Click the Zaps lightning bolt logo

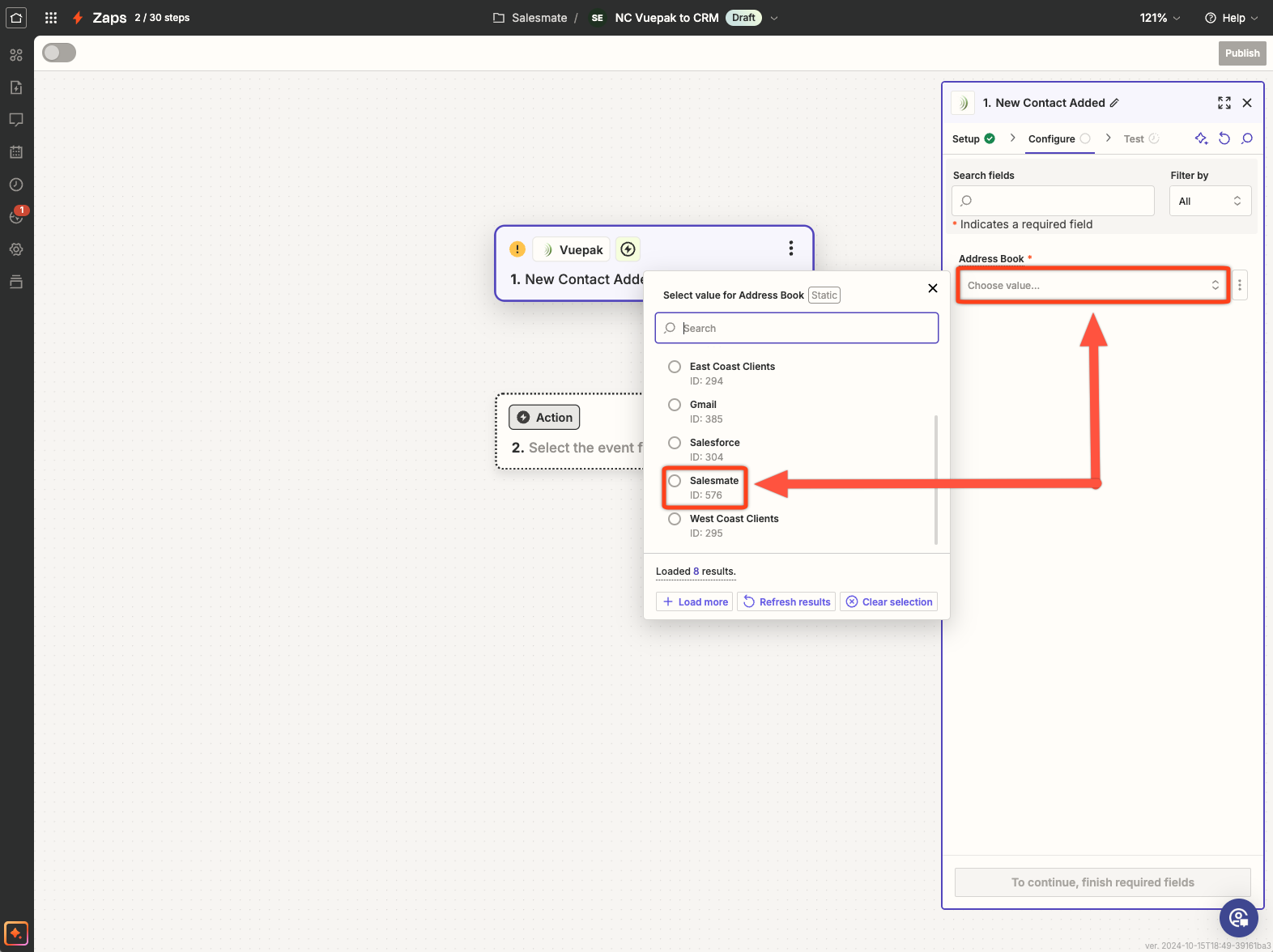click(x=78, y=18)
